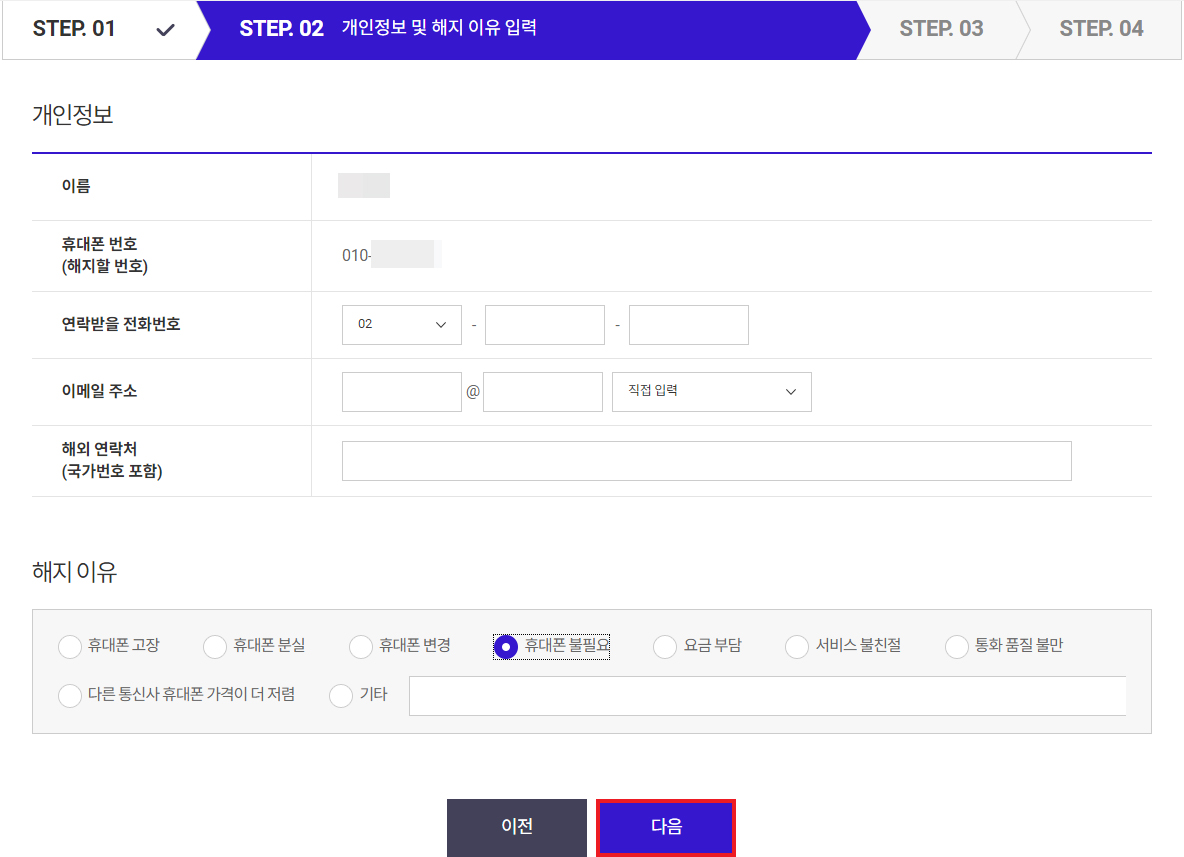Click the 해지 이유 section heading

click(x=74, y=572)
